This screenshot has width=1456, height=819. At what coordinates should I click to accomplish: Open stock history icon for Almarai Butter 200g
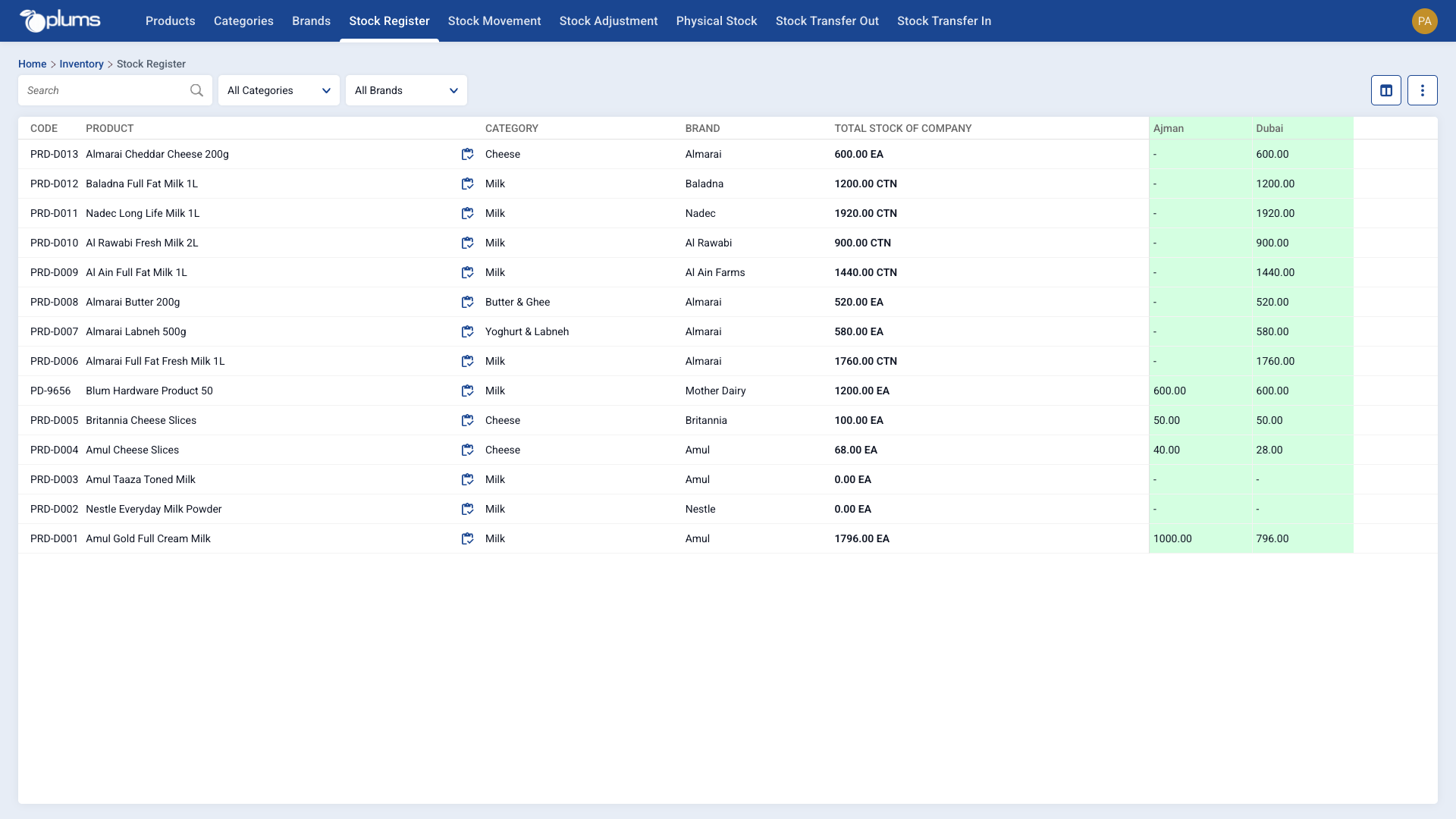point(467,302)
